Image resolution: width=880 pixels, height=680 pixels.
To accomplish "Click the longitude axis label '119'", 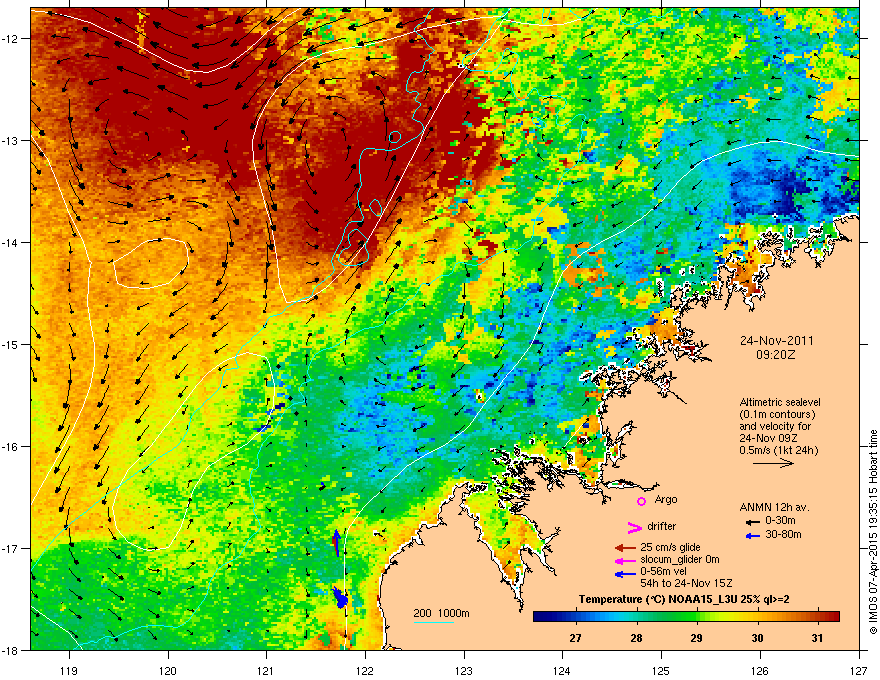I will 70,671.
